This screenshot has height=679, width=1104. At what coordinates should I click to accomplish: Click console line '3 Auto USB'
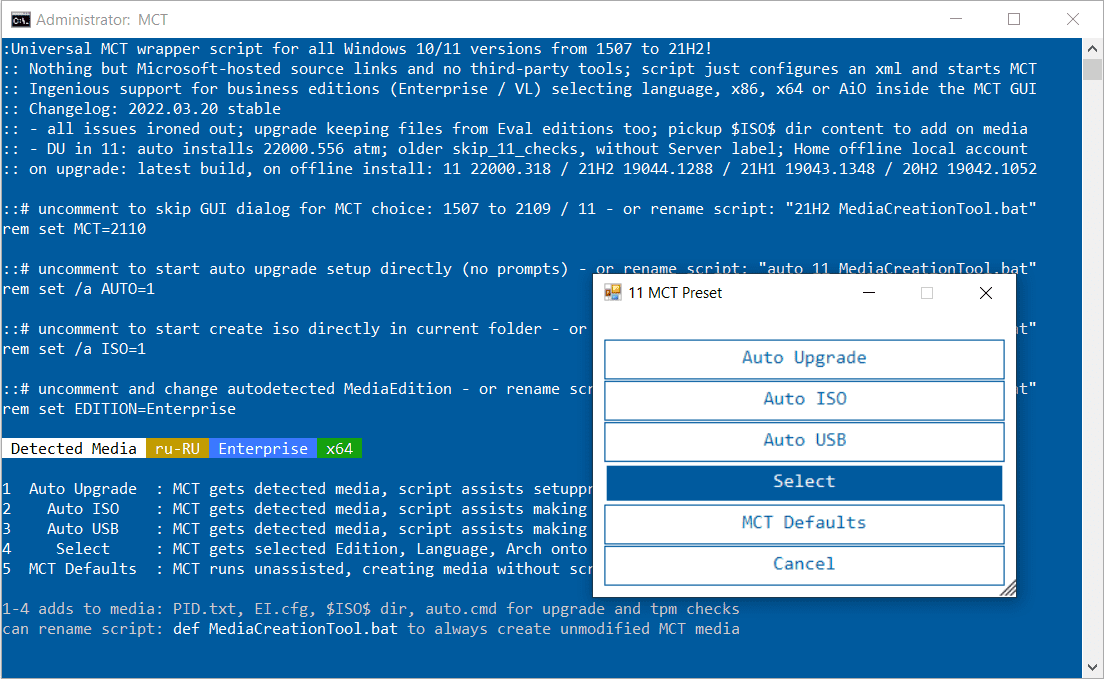296,528
